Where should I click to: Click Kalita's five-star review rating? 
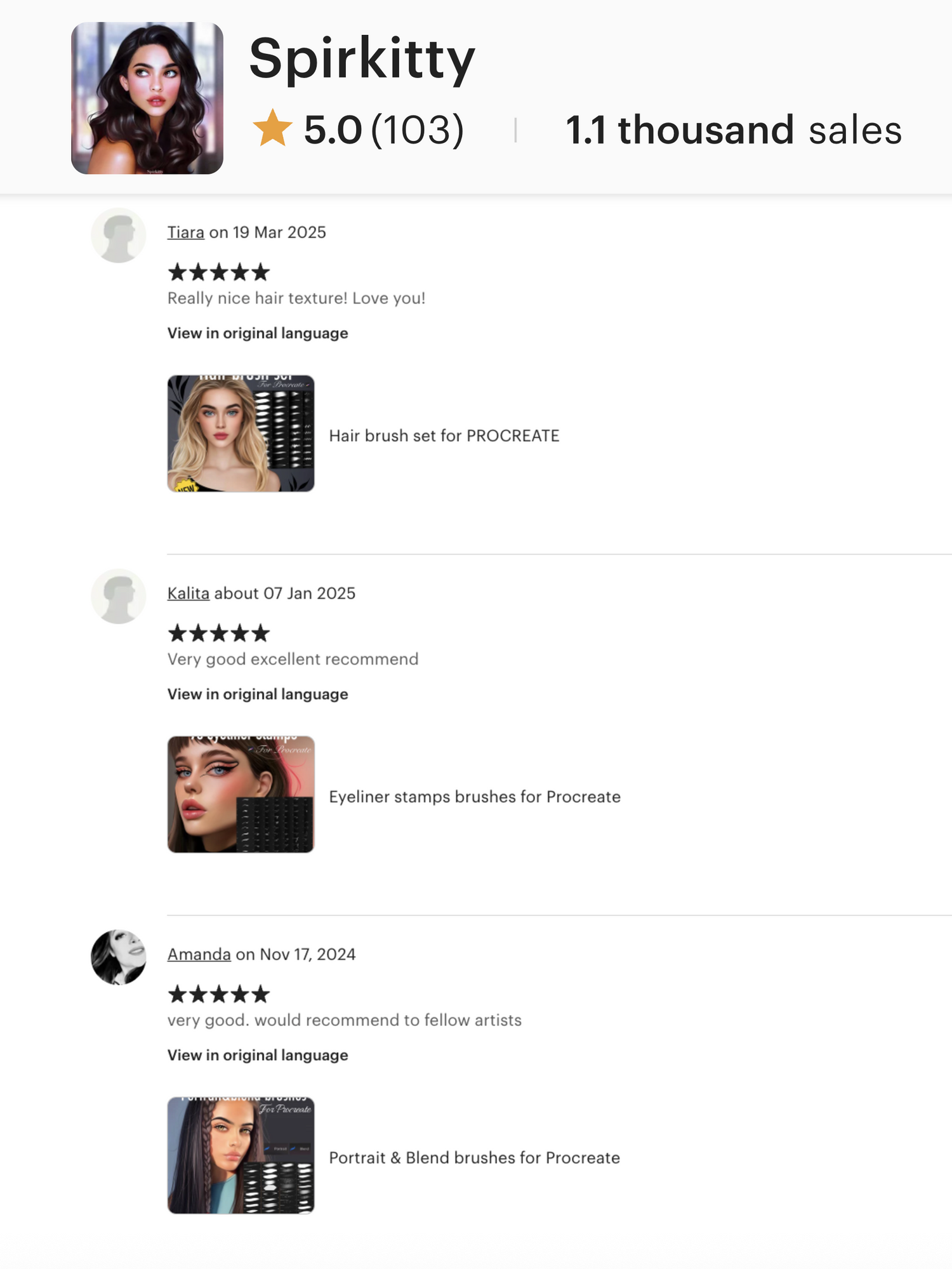(219, 634)
